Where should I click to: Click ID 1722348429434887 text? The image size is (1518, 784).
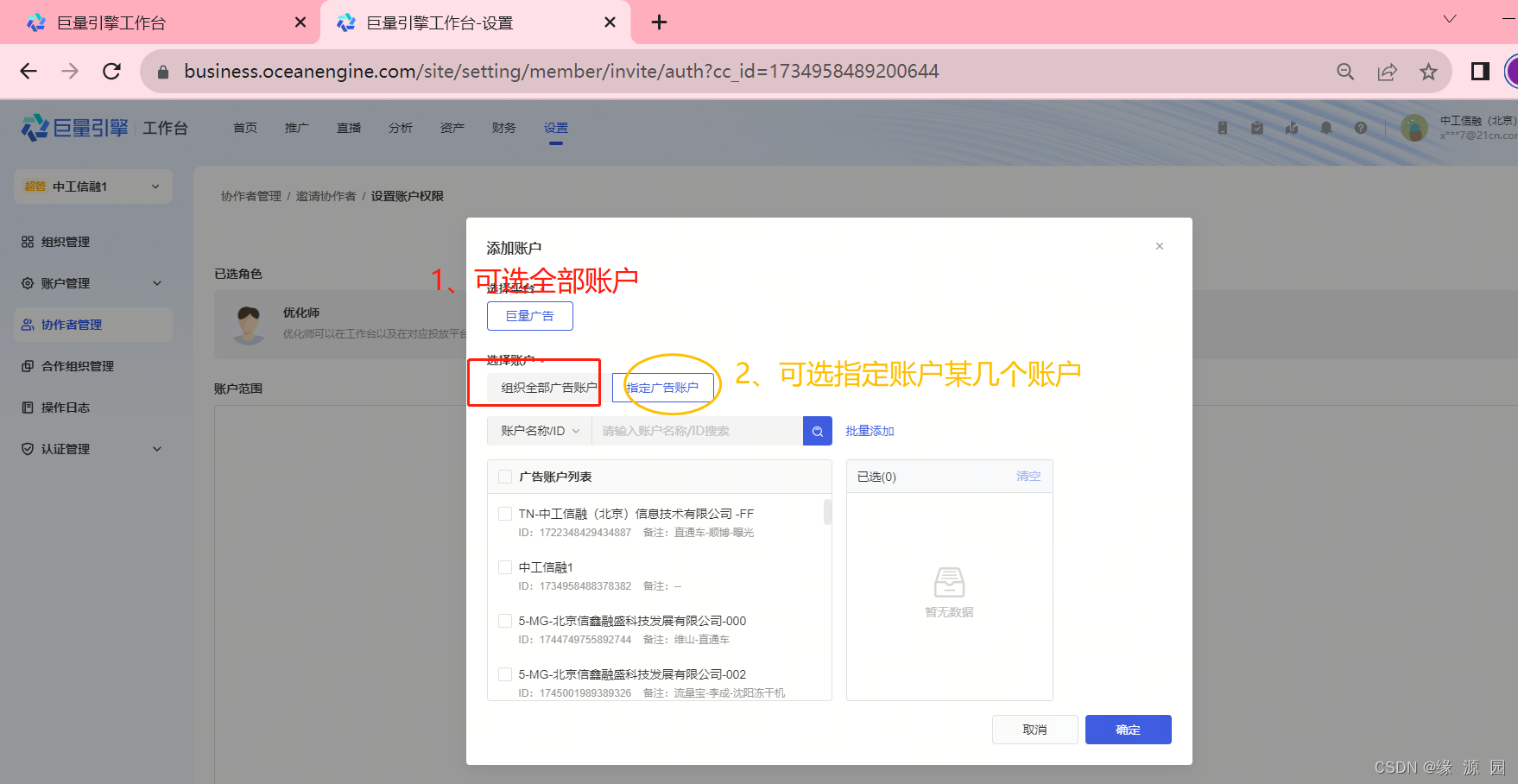[575, 533]
